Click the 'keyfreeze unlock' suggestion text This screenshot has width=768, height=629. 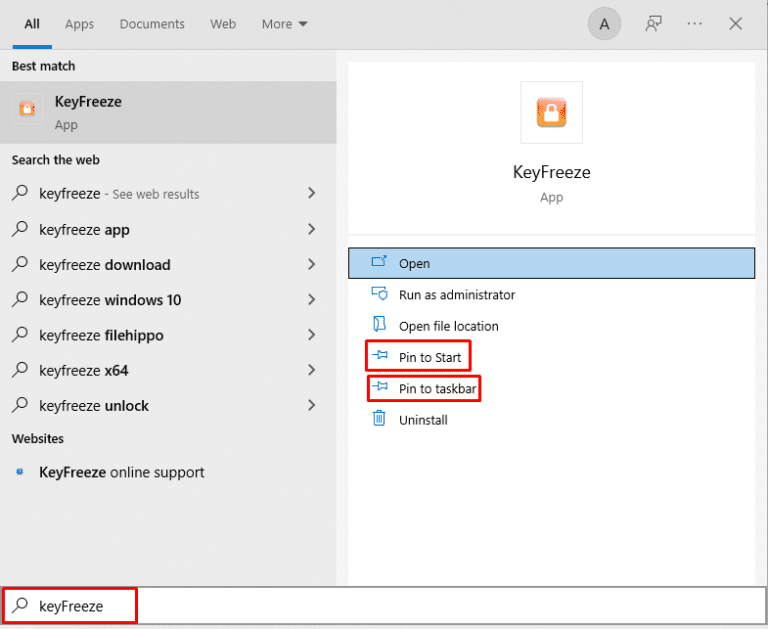coord(94,406)
